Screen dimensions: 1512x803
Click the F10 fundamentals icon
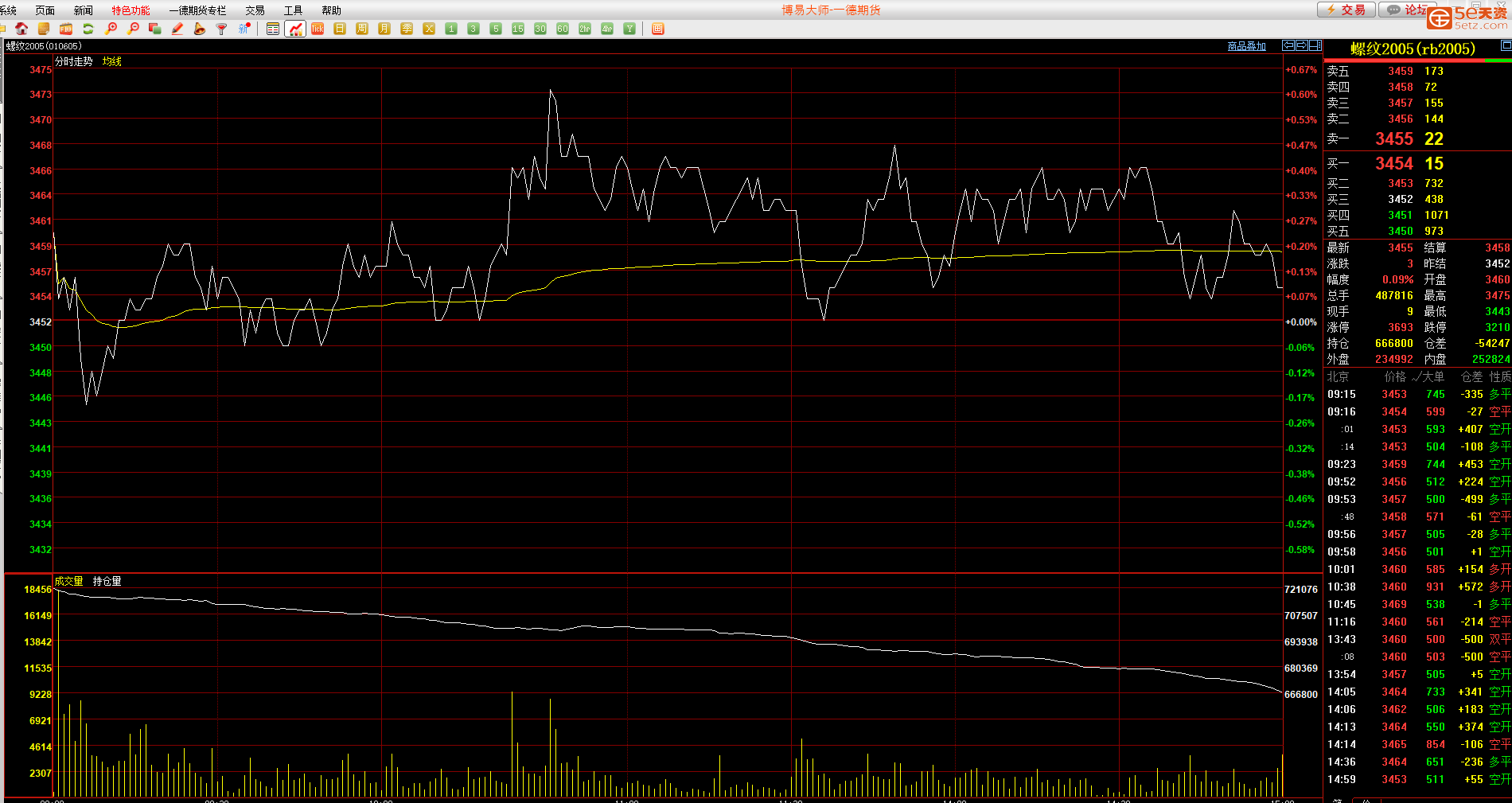(x=66, y=29)
